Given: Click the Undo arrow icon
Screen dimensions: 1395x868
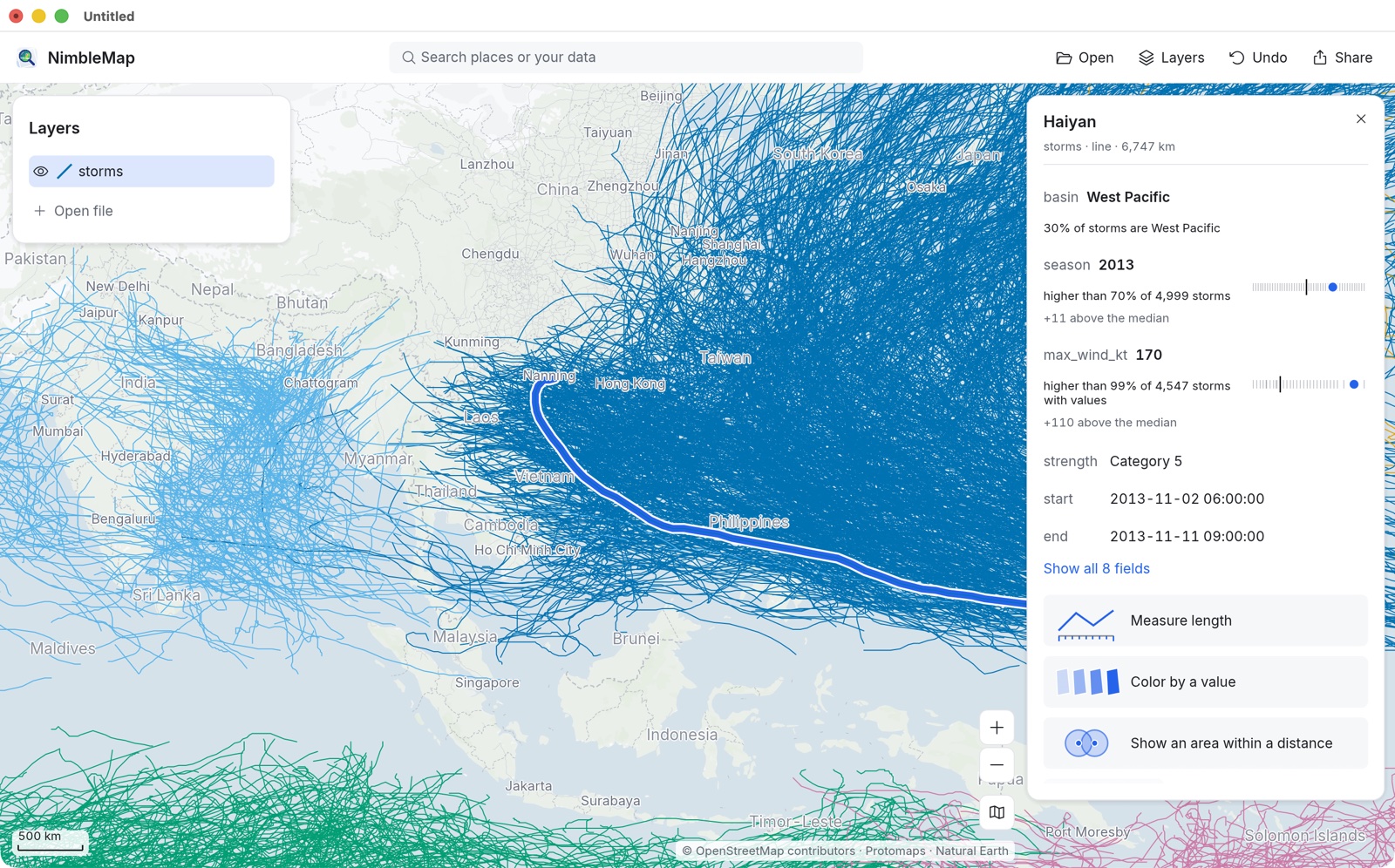Looking at the screenshot, I should coord(1236,58).
